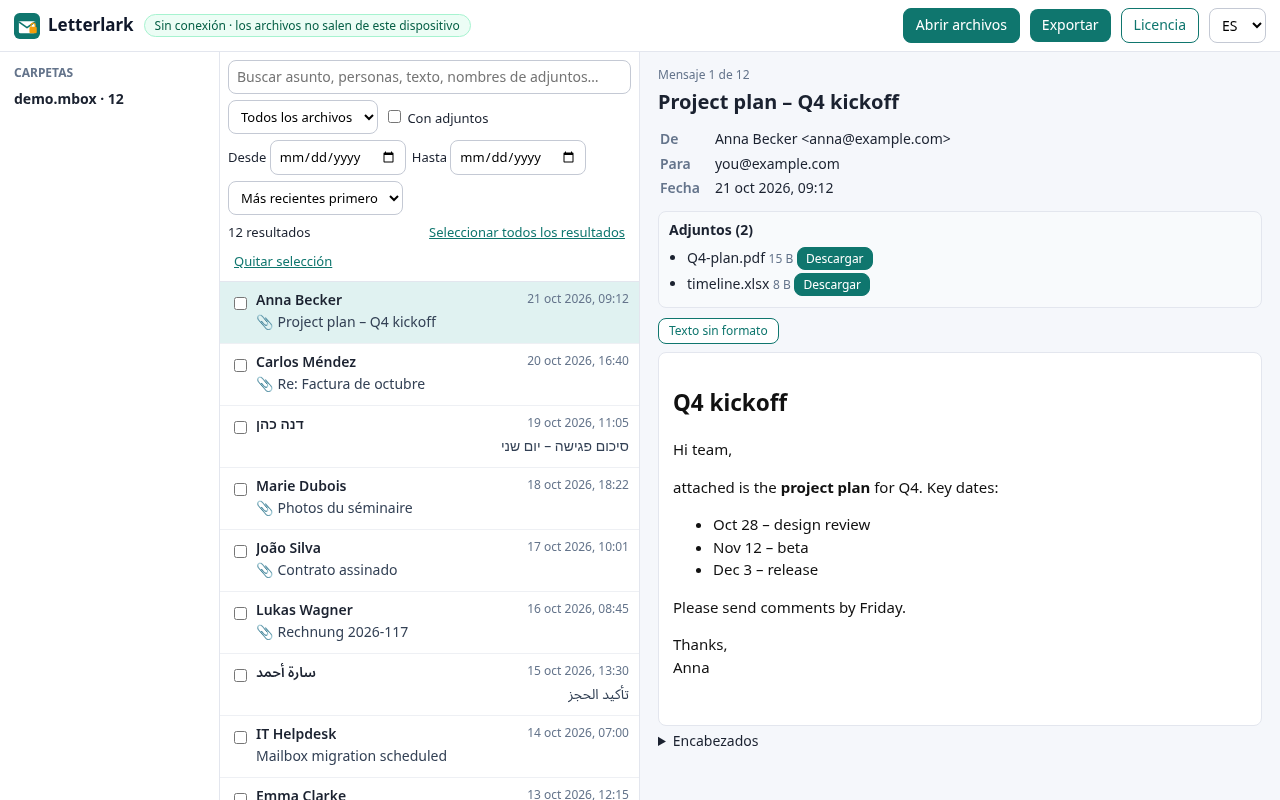
Task: Open the Photos du séminaire message
Action: [429, 499]
